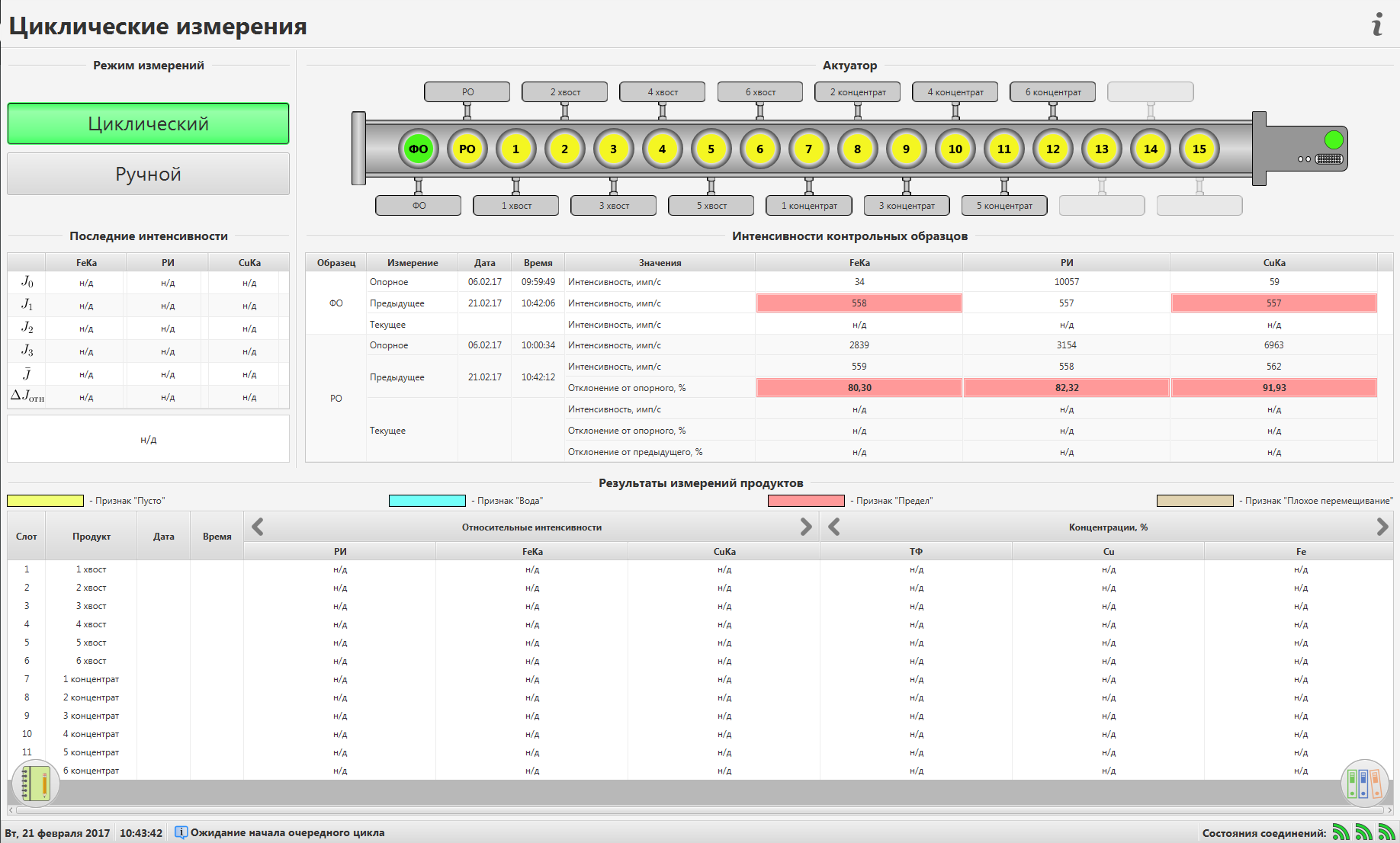The height and width of the screenshot is (843, 1400).
Task: Click actuator position circle number 7
Action: (x=809, y=149)
